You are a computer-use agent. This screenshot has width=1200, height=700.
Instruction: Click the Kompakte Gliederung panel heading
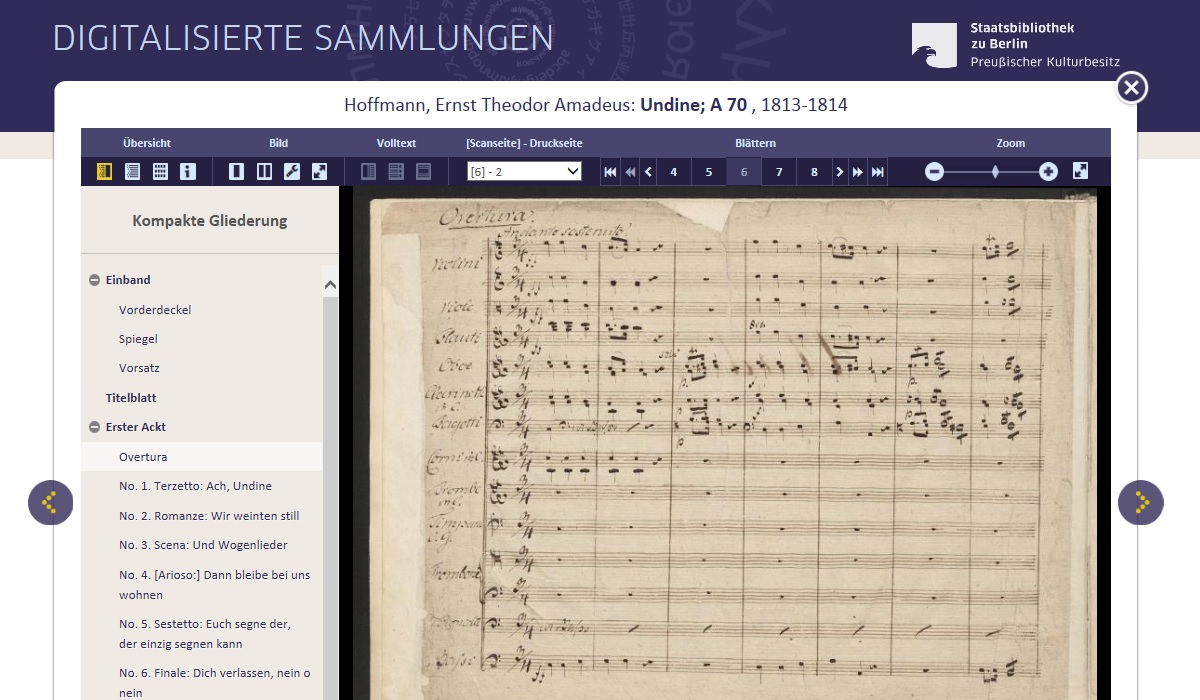[210, 221]
